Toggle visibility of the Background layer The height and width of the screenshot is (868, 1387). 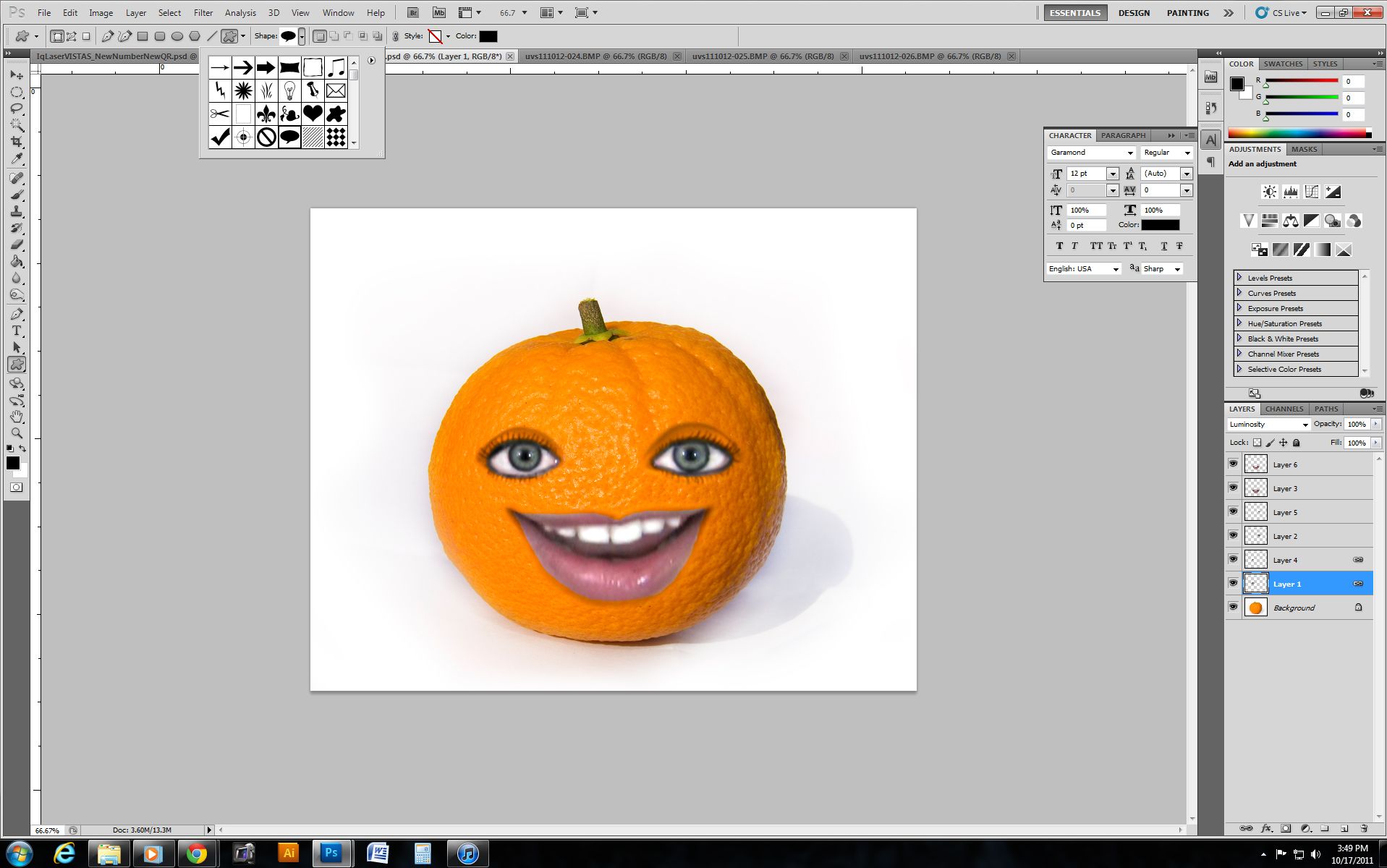point(1234,608)
